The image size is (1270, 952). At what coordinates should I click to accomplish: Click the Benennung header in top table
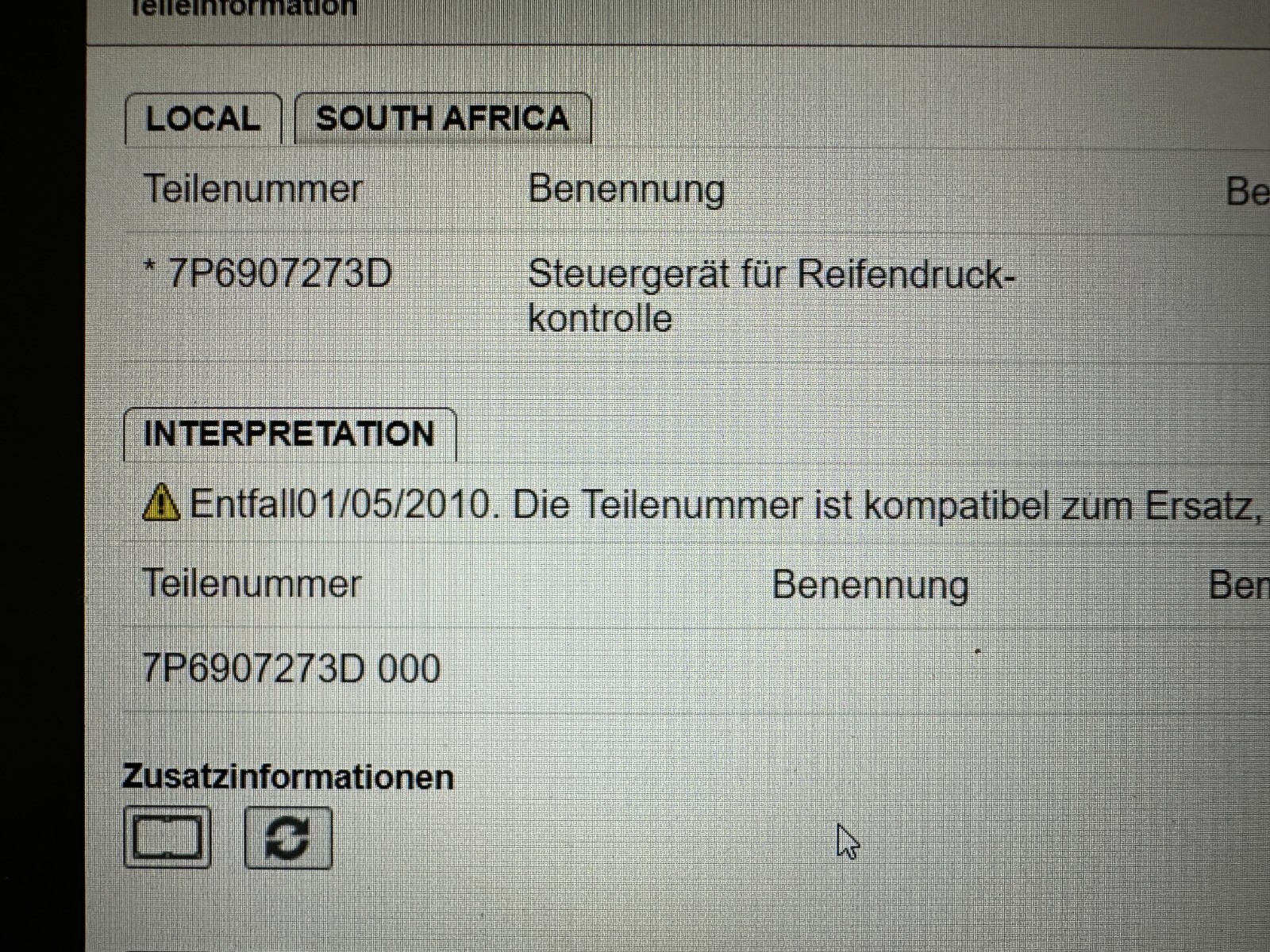pos(626,190)
